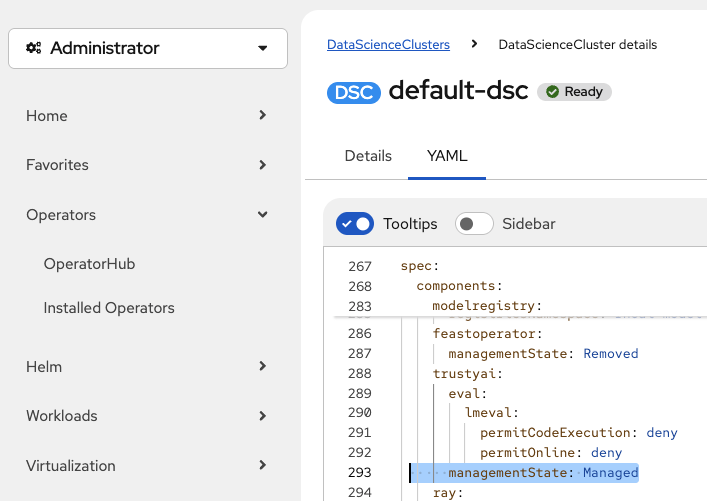The width and height of the screenshot is (707, 501).
Task: Expand the Favorites navigation section
Action: [x=147, y=165]
